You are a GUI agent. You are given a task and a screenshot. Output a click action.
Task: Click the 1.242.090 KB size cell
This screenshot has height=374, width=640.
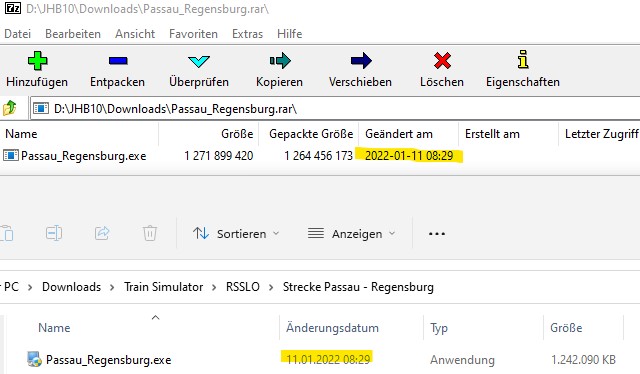tap(583, 359)
